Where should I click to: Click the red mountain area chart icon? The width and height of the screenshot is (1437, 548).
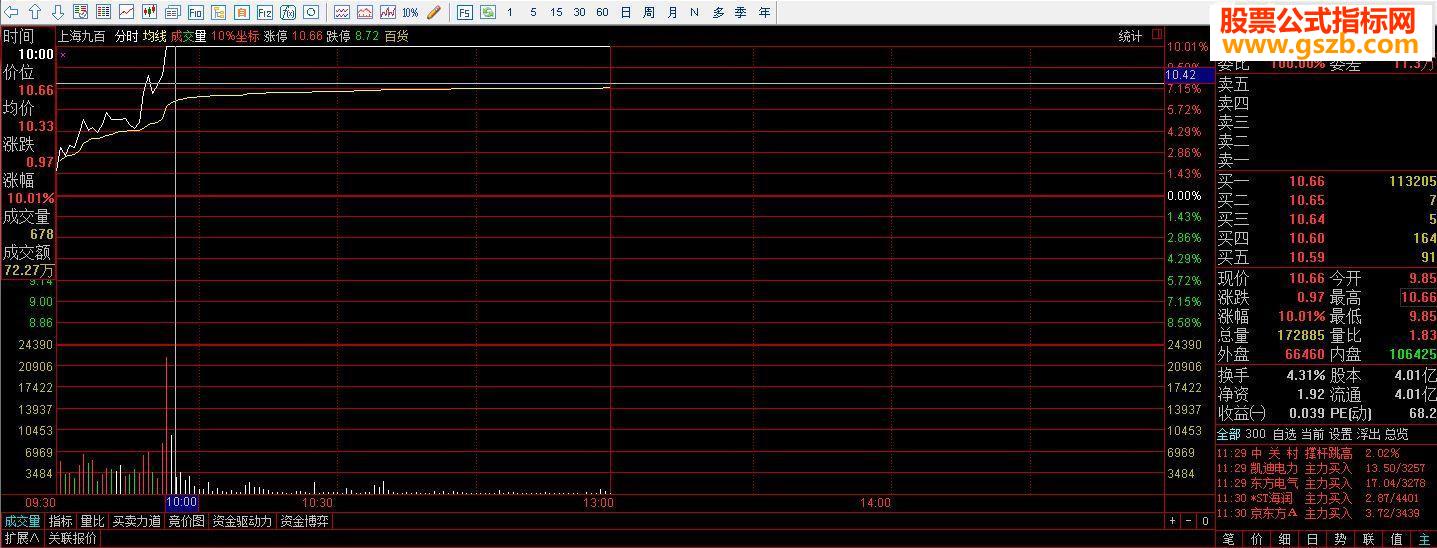point(365,12)
